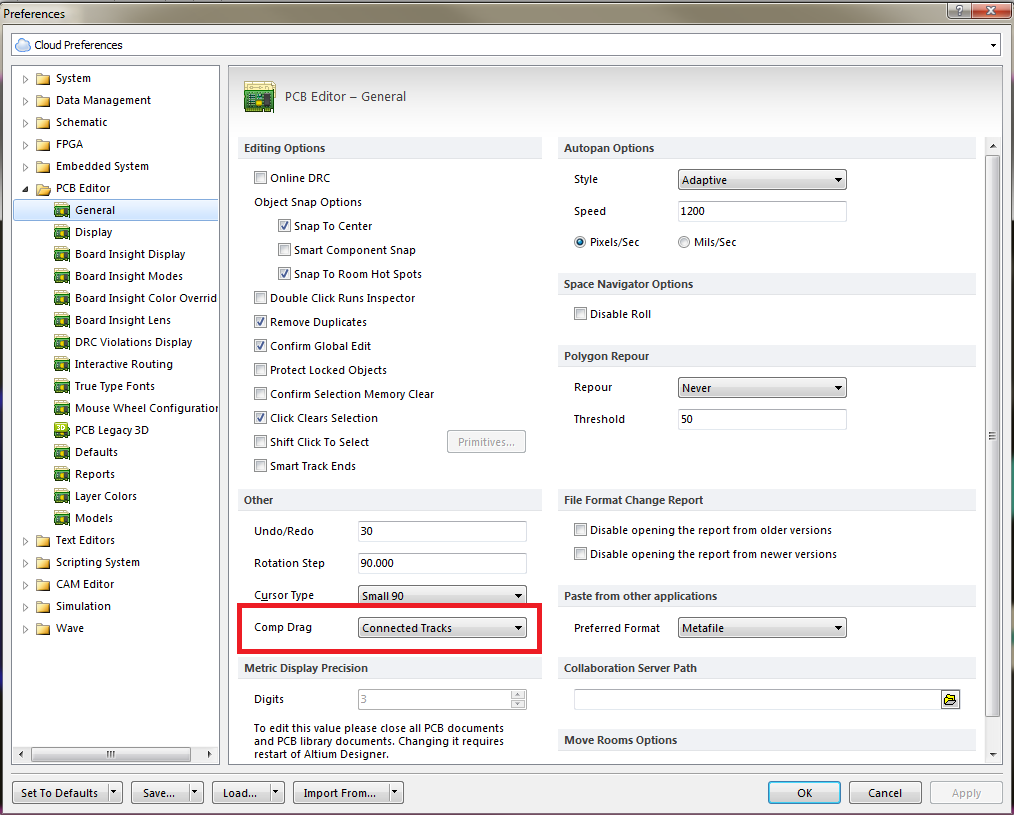Click the PCB Legacy 3D icon
The image size is (1014, 815).
[62, 429]
